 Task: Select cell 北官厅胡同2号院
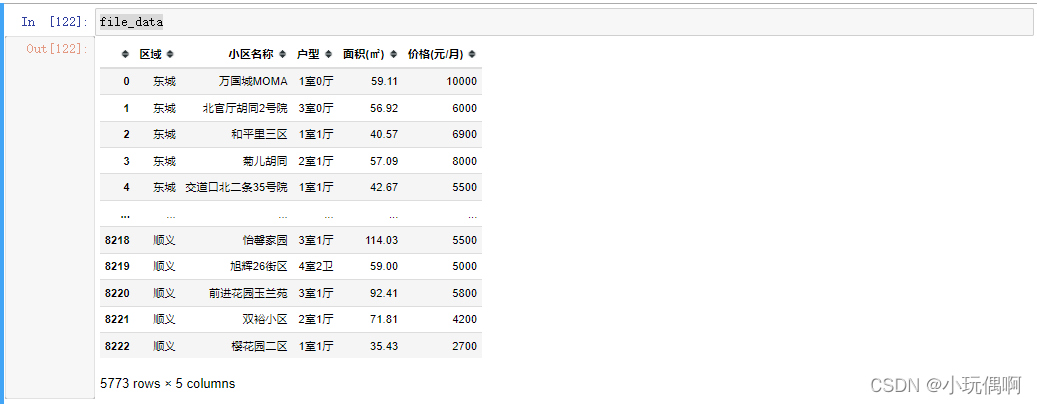[245, 108]
